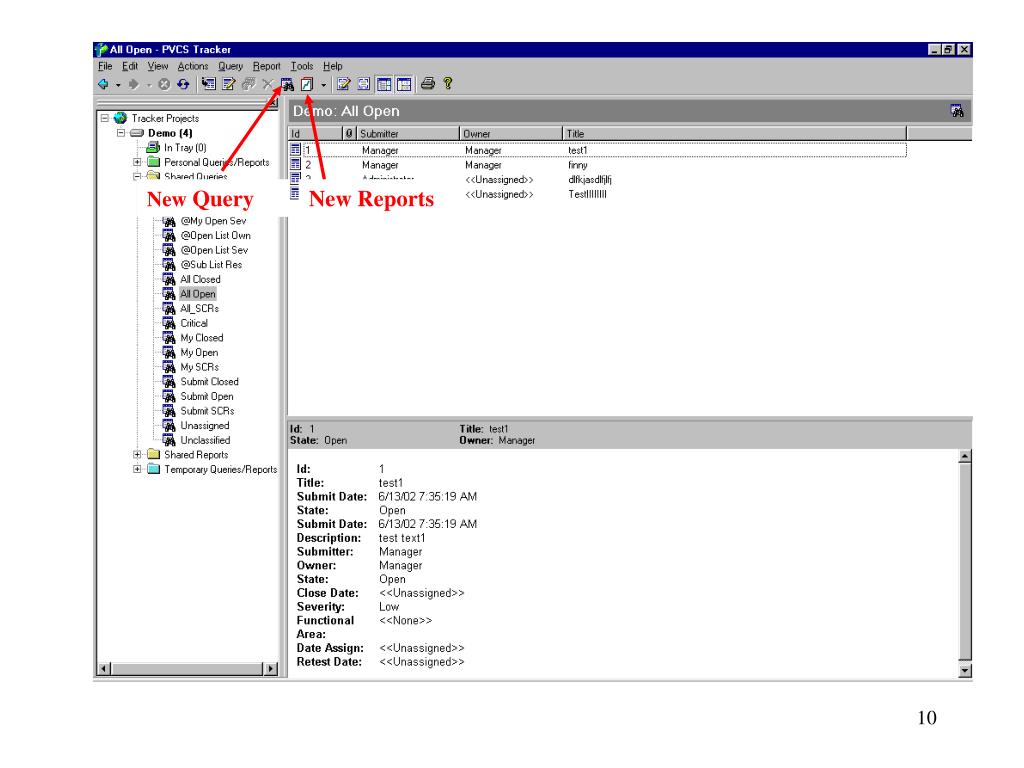Sort by the Id column header
1024x768 pixels.
click(x=315, y=133)
